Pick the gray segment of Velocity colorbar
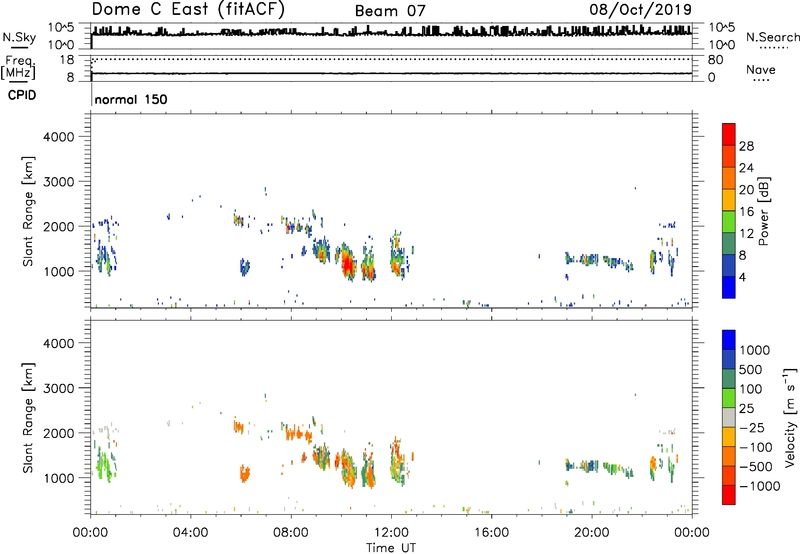The width and height of the screenshot is (800, 554). pyautogui.click(x=729, y=418)
